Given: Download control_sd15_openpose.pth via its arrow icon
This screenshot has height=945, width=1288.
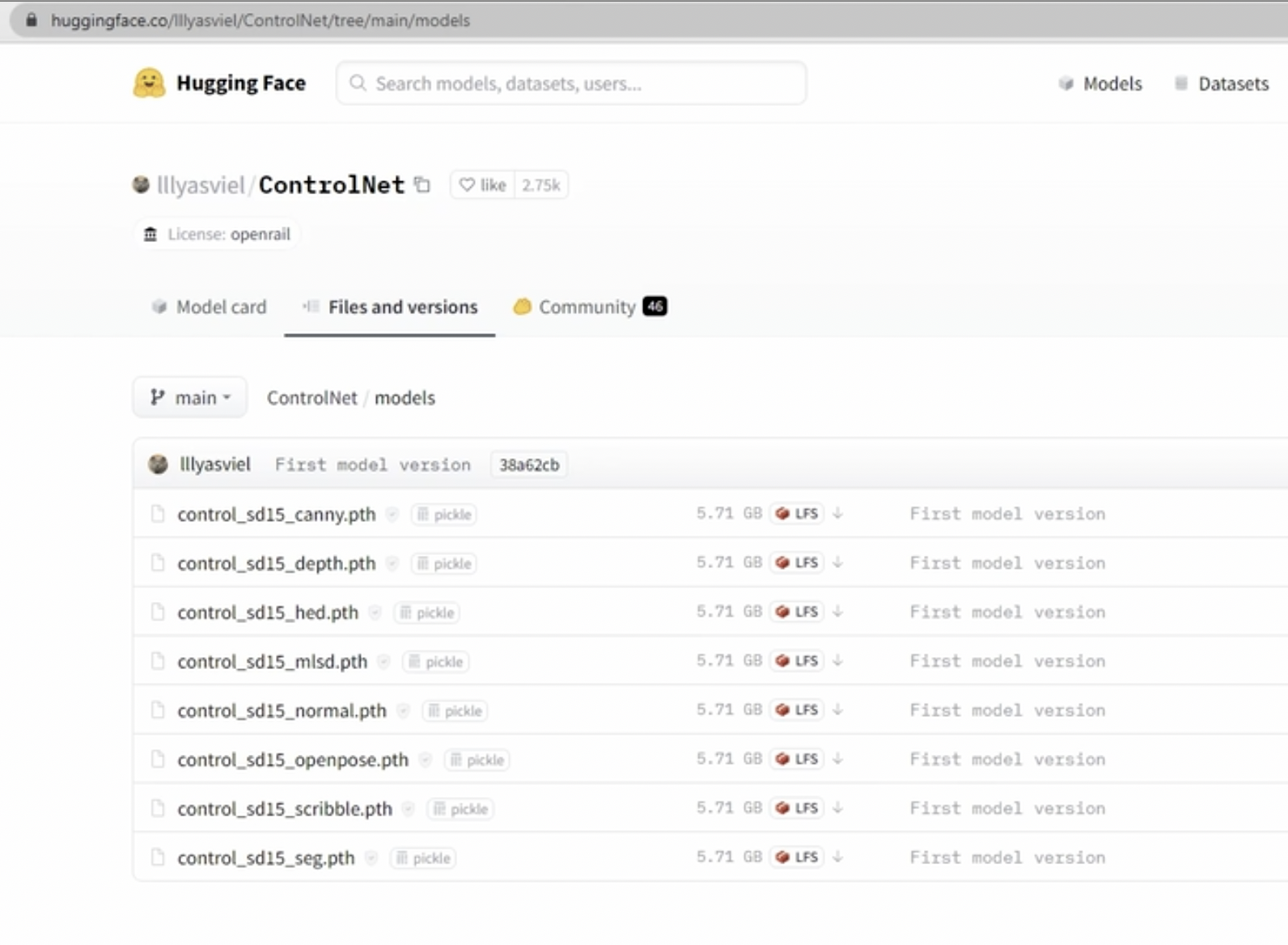Looking at the screenshot, I should (838, 759).
